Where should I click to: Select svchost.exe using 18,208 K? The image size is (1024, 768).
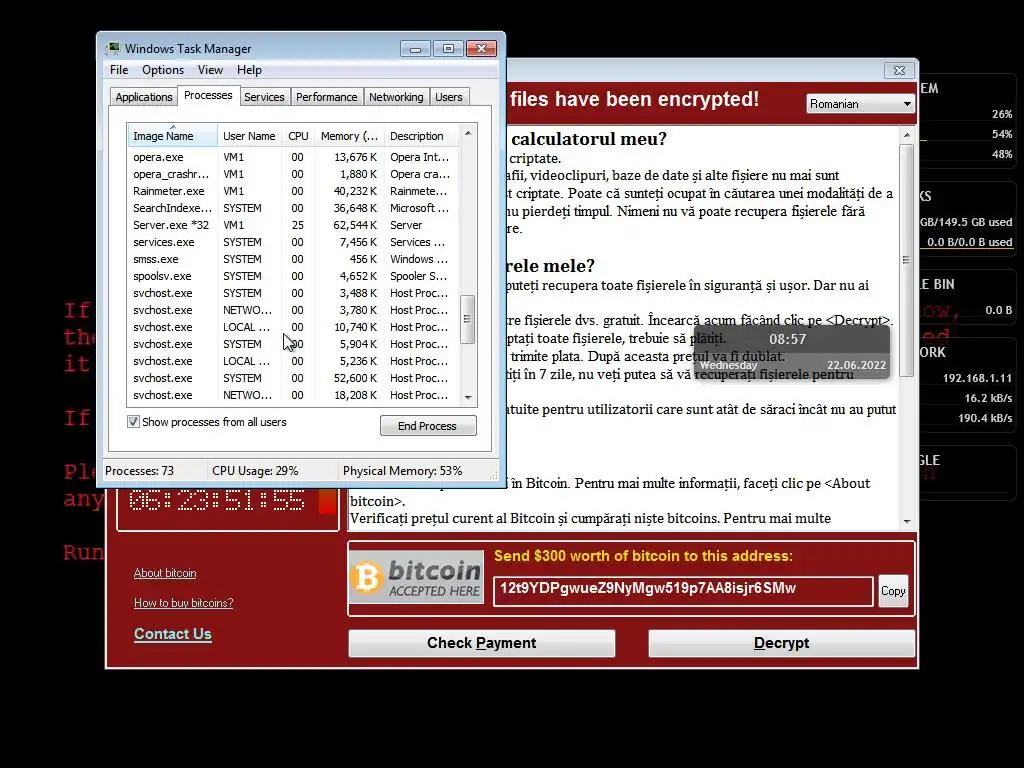[294, 394]
